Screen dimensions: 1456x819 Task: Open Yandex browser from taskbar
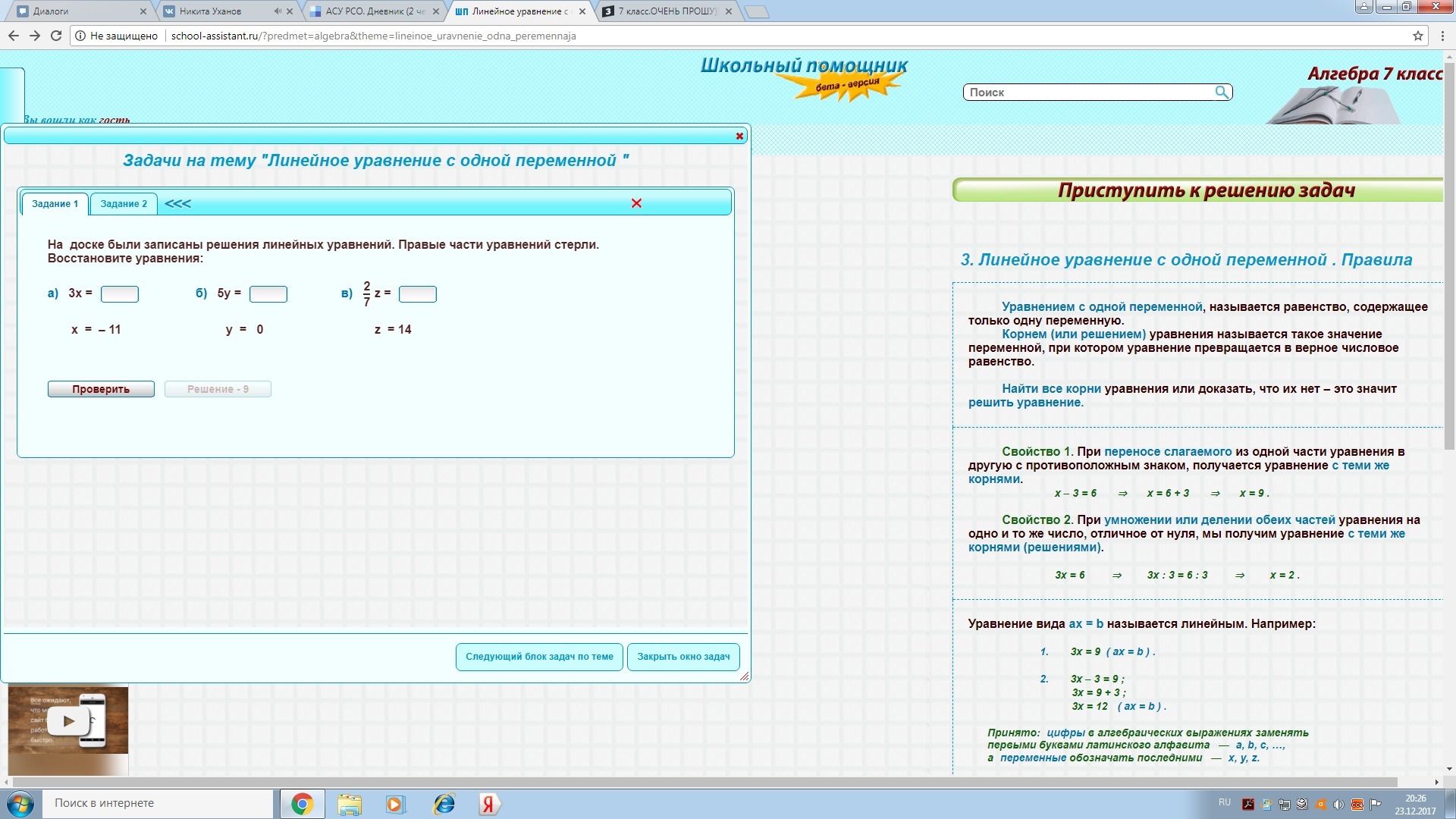(x=488, y=804)
